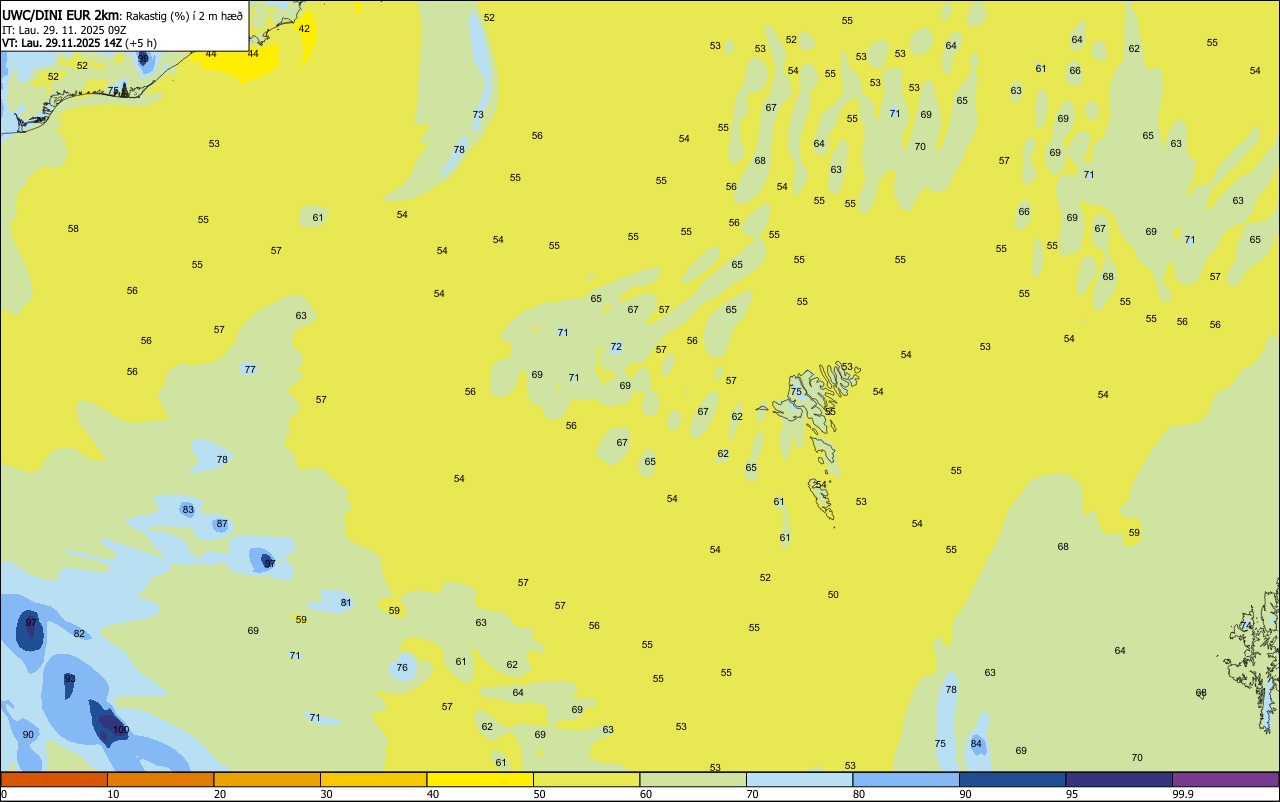The image size is (1280, 802).
Task: Click the "40" legend tick label
Action: click(433, 794)
